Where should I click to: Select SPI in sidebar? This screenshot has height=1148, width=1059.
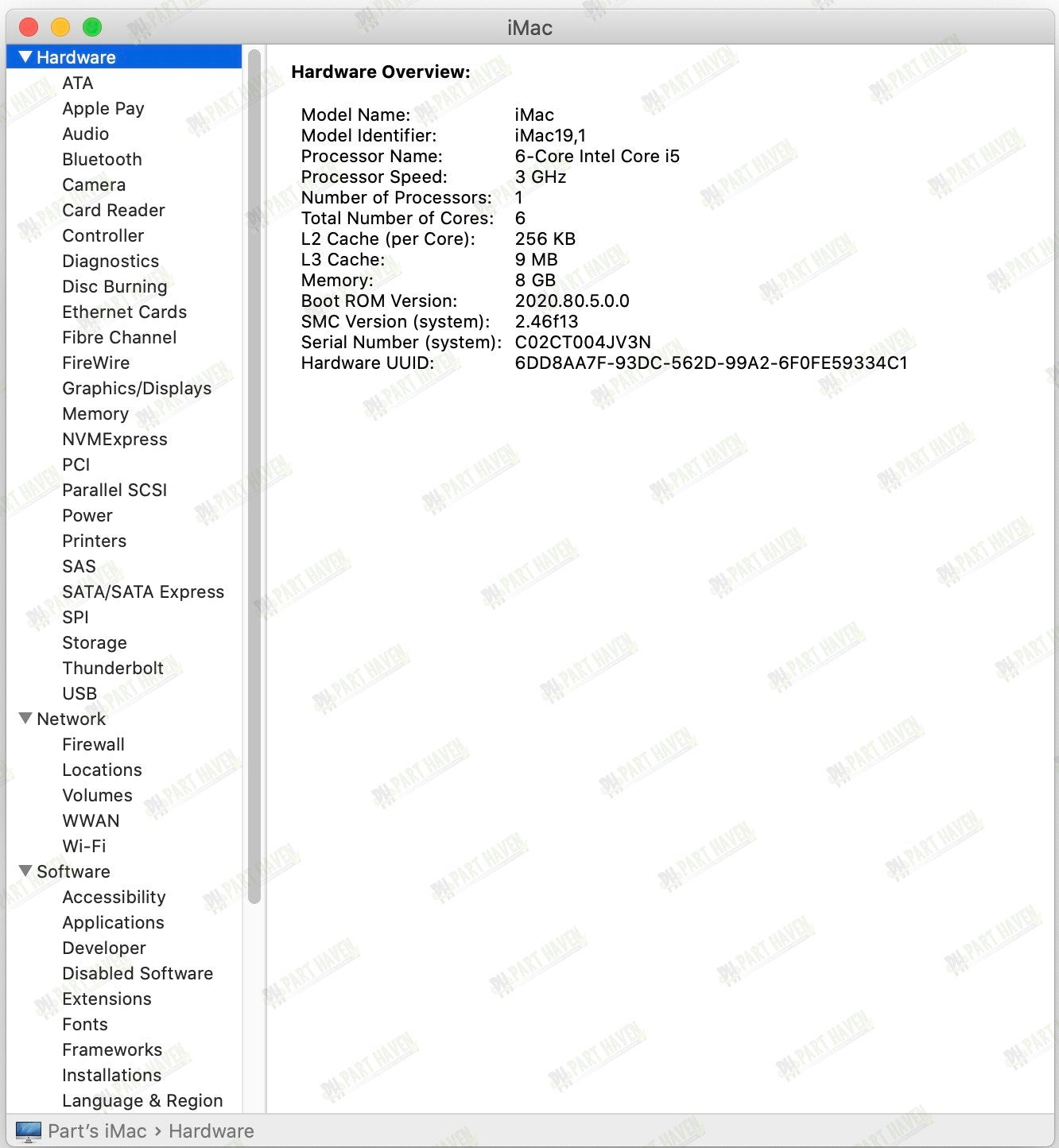tap(76, 617)
